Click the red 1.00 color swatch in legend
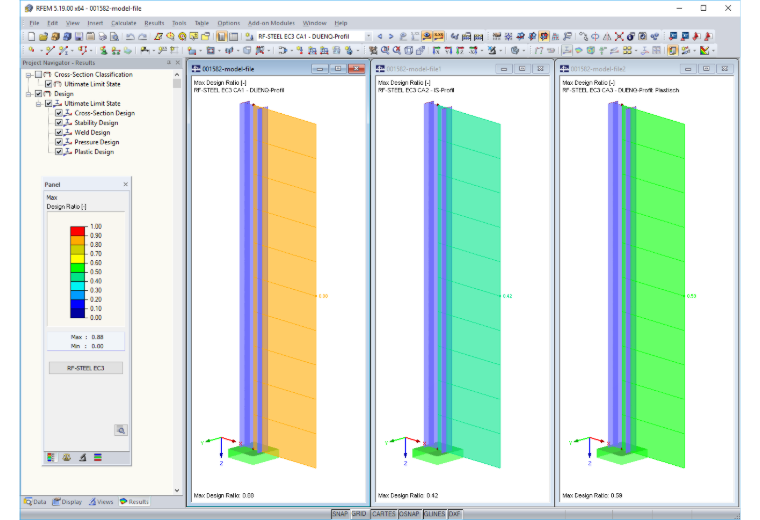The height and width of the screenshot is (520, 760). [x=78, y=231]
